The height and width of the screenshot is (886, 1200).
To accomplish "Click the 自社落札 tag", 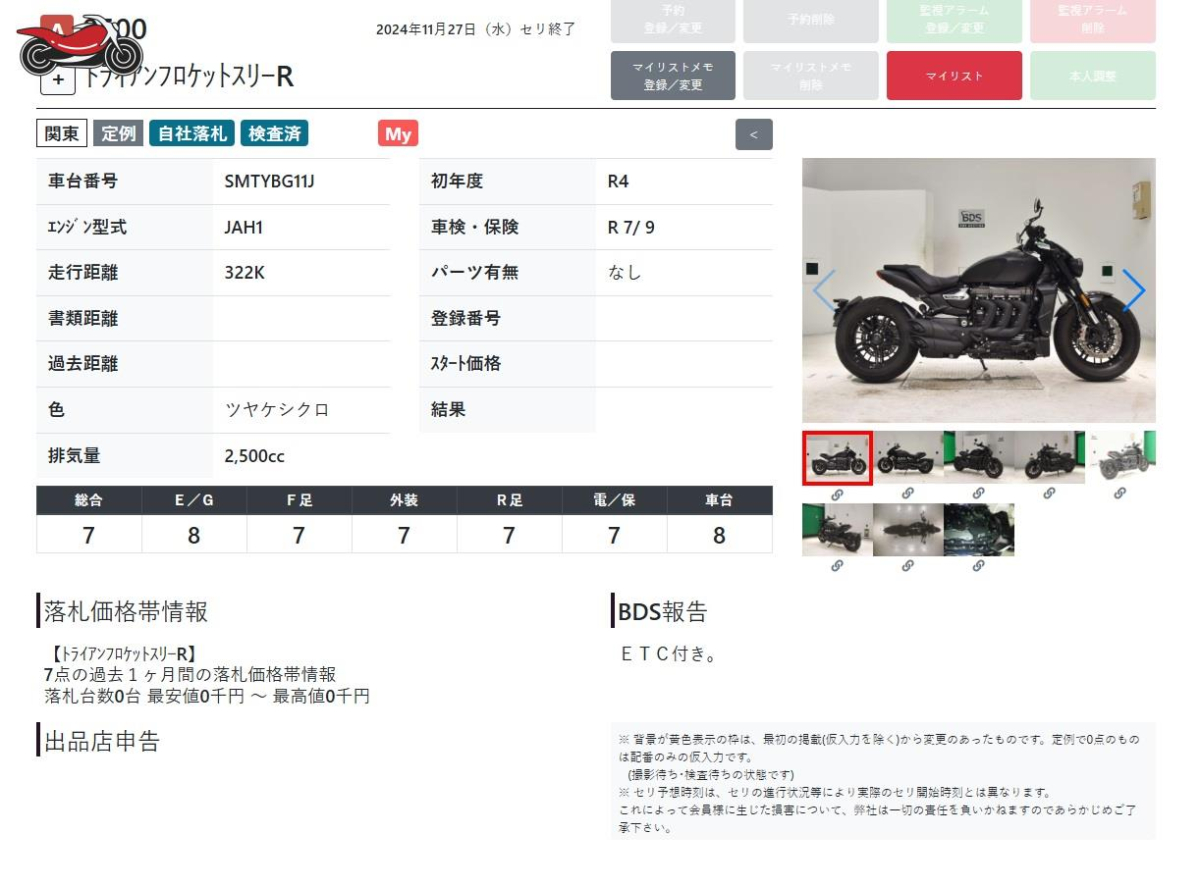I will (192, 134).
